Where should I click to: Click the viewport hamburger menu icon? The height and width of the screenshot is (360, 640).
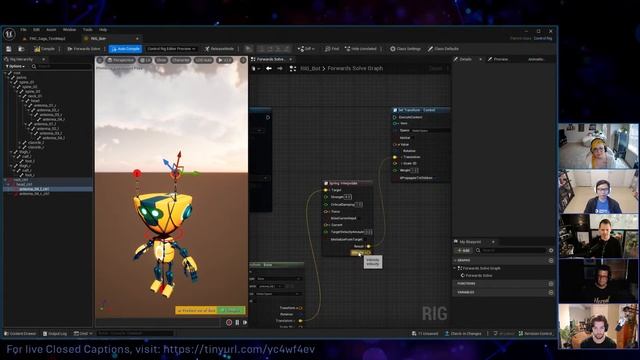[x=100, y=60]
